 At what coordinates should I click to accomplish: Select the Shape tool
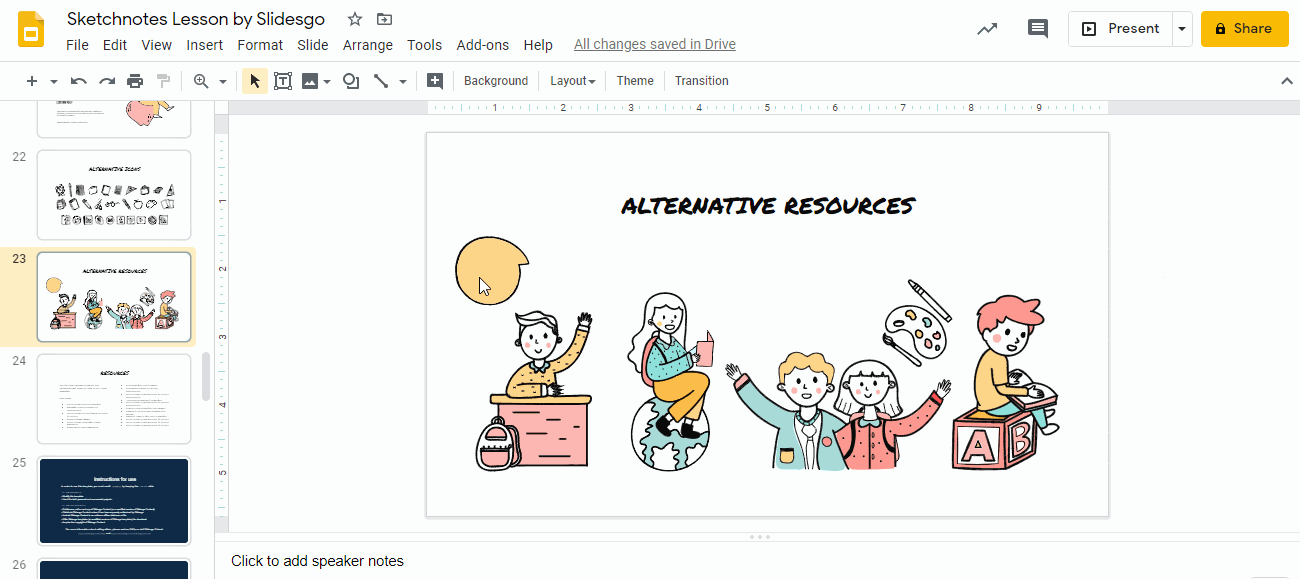(351, 81)
